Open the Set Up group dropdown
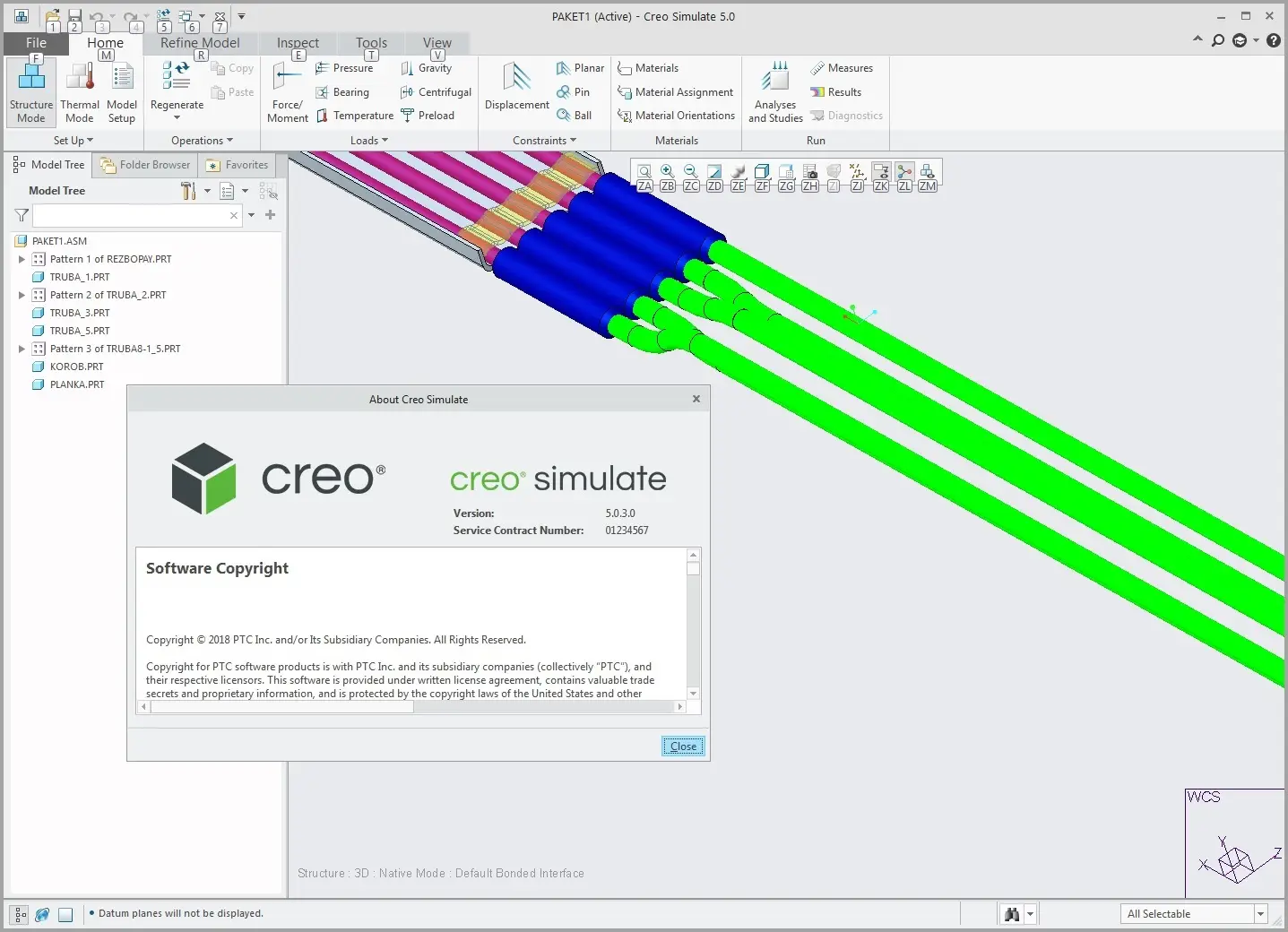Screen dimensions: 1288x932 click(73, 141)
